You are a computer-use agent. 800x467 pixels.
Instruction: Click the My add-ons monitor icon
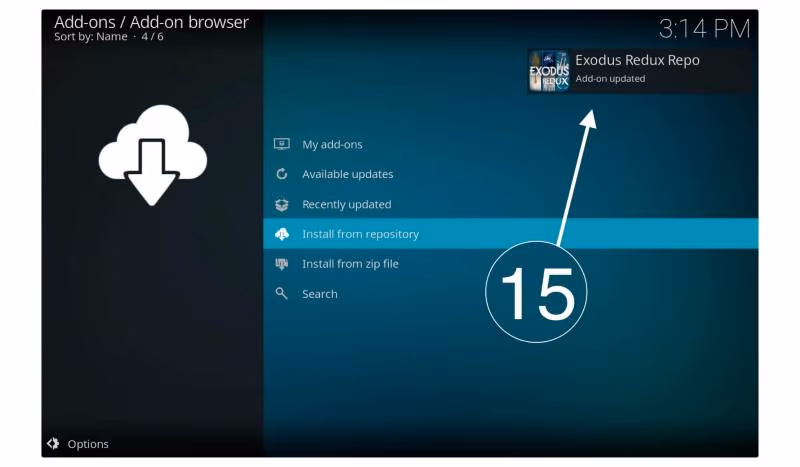click(282, 144)
